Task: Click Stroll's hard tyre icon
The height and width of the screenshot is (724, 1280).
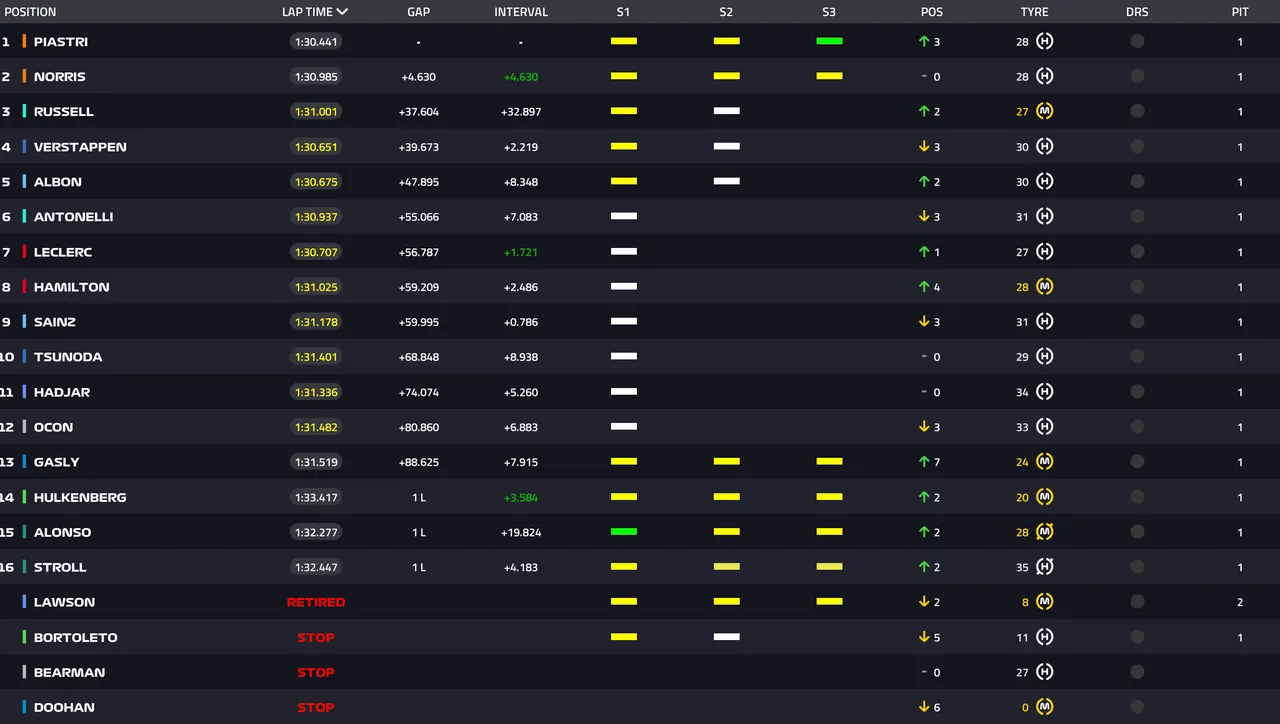Action: [1045, 566]
